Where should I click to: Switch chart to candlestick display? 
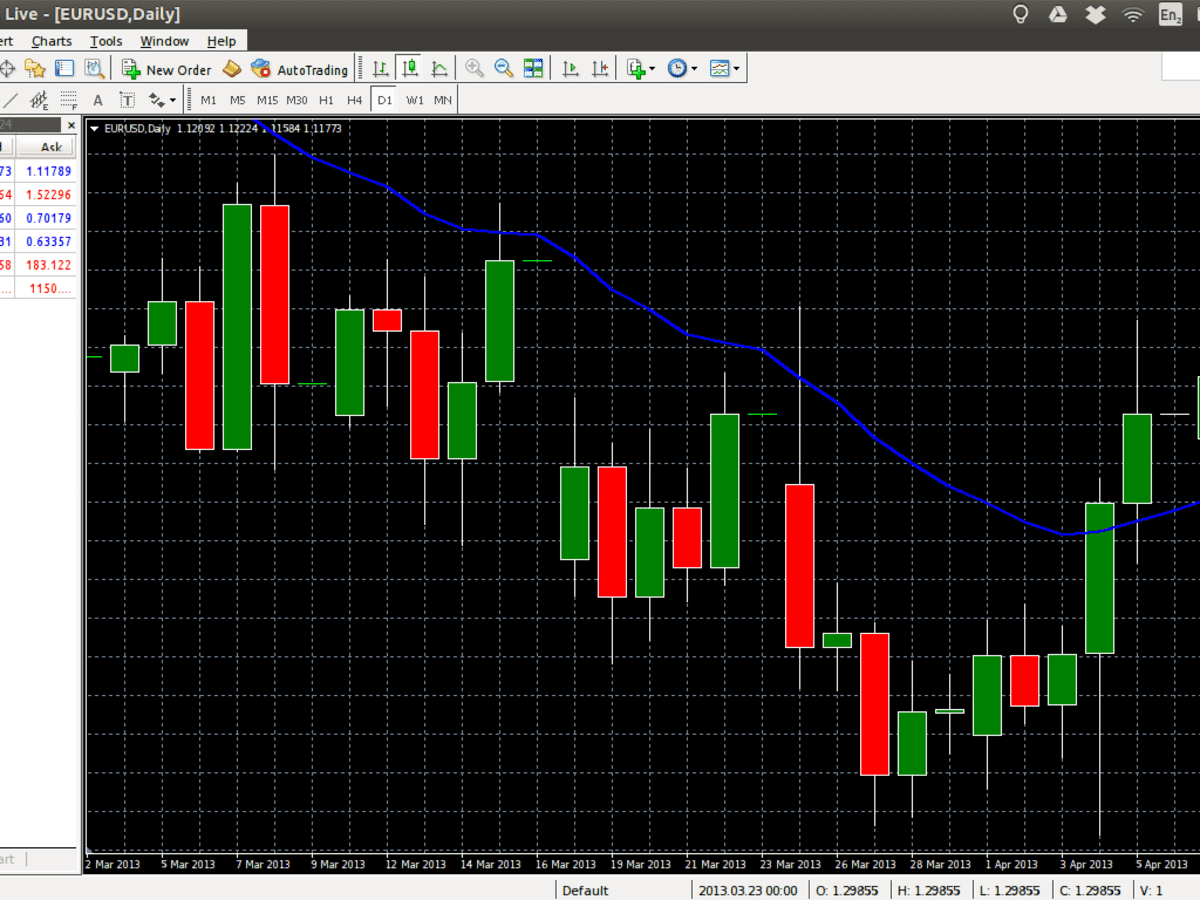(x=409, y=68)
